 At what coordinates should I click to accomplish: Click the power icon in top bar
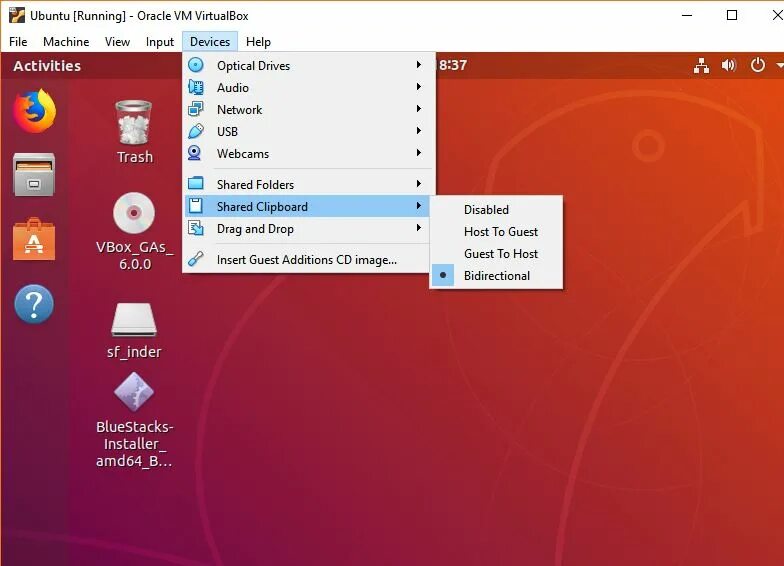click(x=758, y=65)
